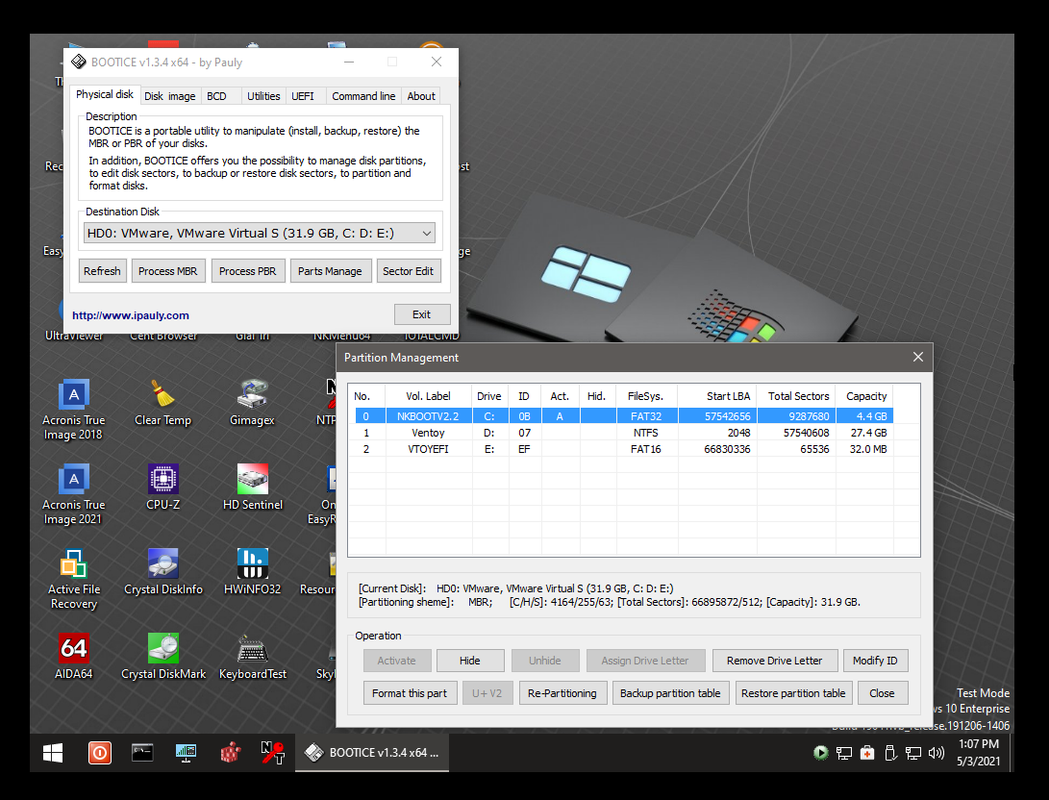Click the Refresh button
This screenshot has width=1049, height=800.
coord(102,271)
